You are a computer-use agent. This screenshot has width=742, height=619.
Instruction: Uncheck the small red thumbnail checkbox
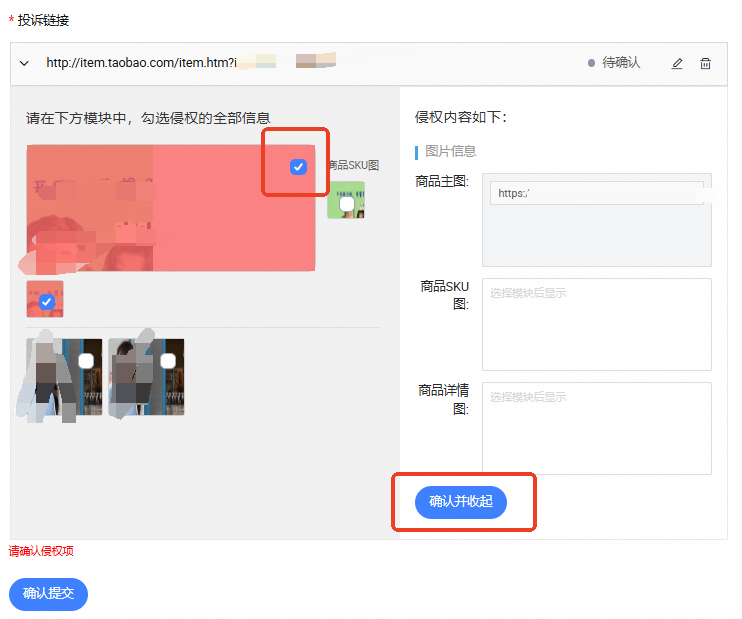point(46,301)
